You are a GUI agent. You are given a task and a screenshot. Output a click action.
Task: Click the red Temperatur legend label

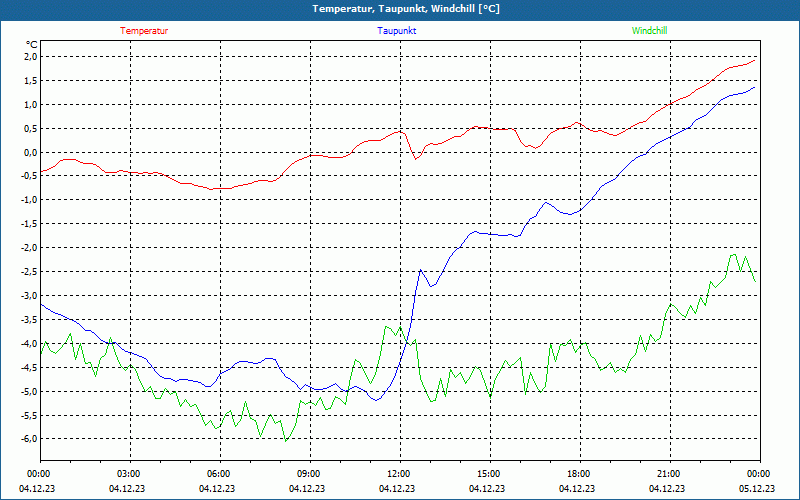[144, 31]
